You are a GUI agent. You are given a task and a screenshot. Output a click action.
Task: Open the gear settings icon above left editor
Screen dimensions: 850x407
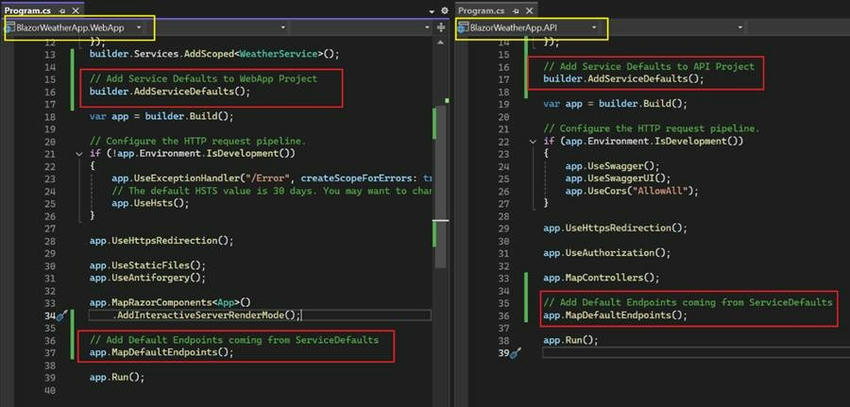point(445,10)
